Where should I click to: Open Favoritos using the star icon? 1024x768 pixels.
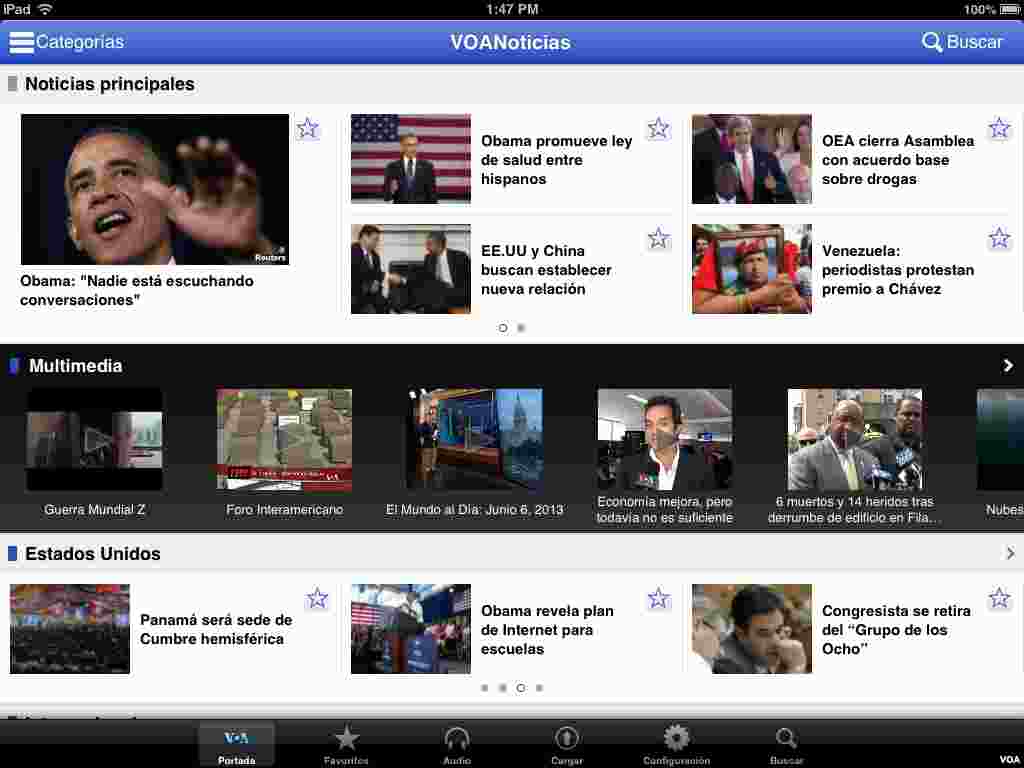click(346, 738)
